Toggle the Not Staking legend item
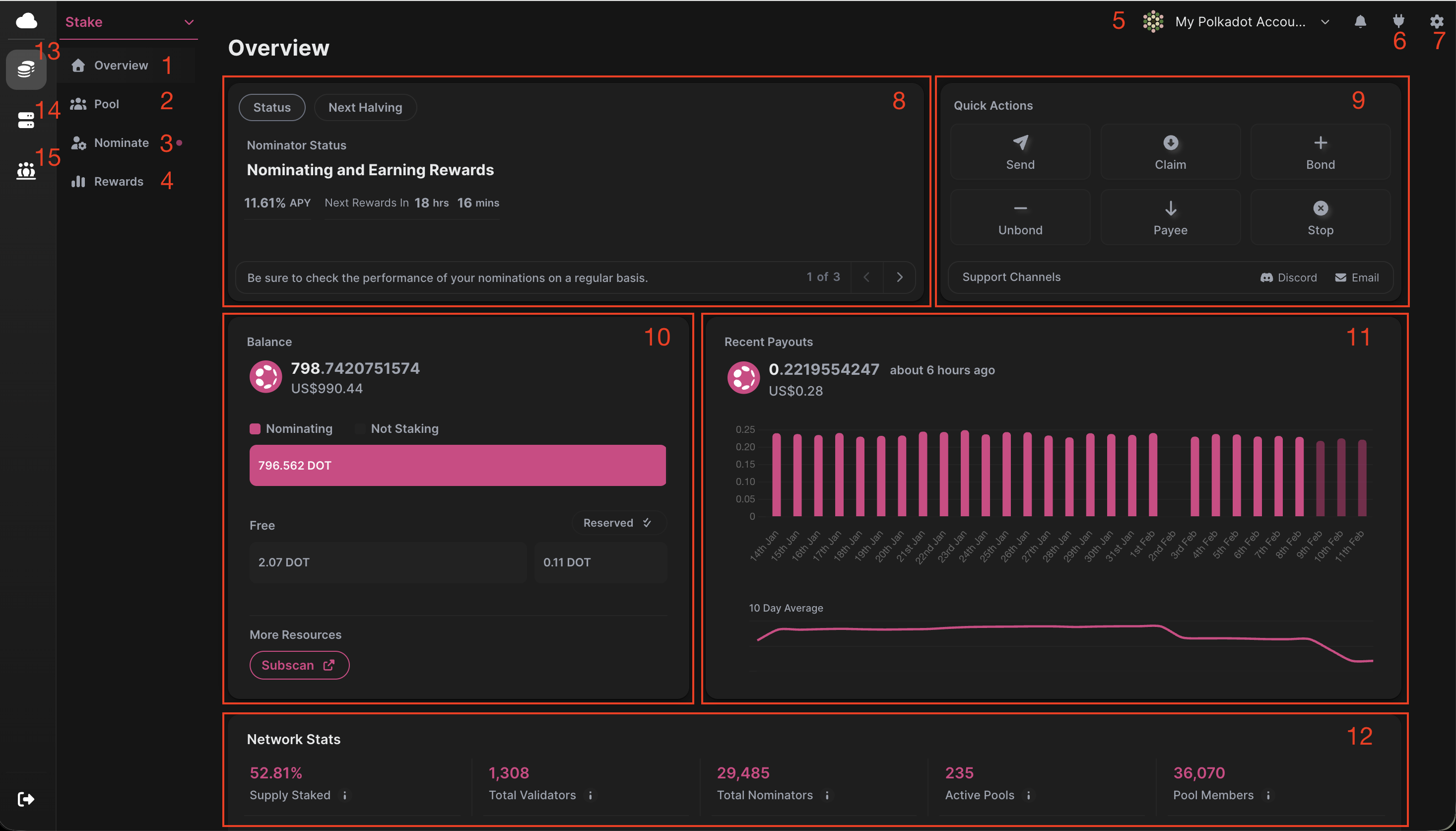1456x831 pixels. pos(397,428)
